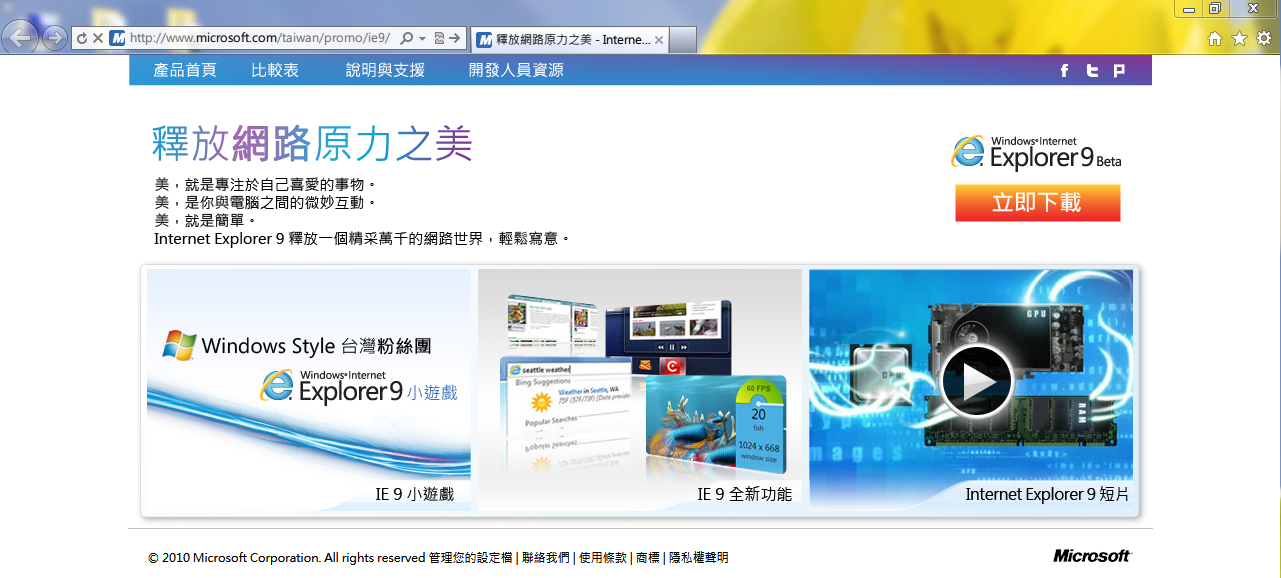Image resolution: width=1281 pixels, height=578 pixels.
Task: Open the 產品首頁 nav item
Action: click(185, 70)
